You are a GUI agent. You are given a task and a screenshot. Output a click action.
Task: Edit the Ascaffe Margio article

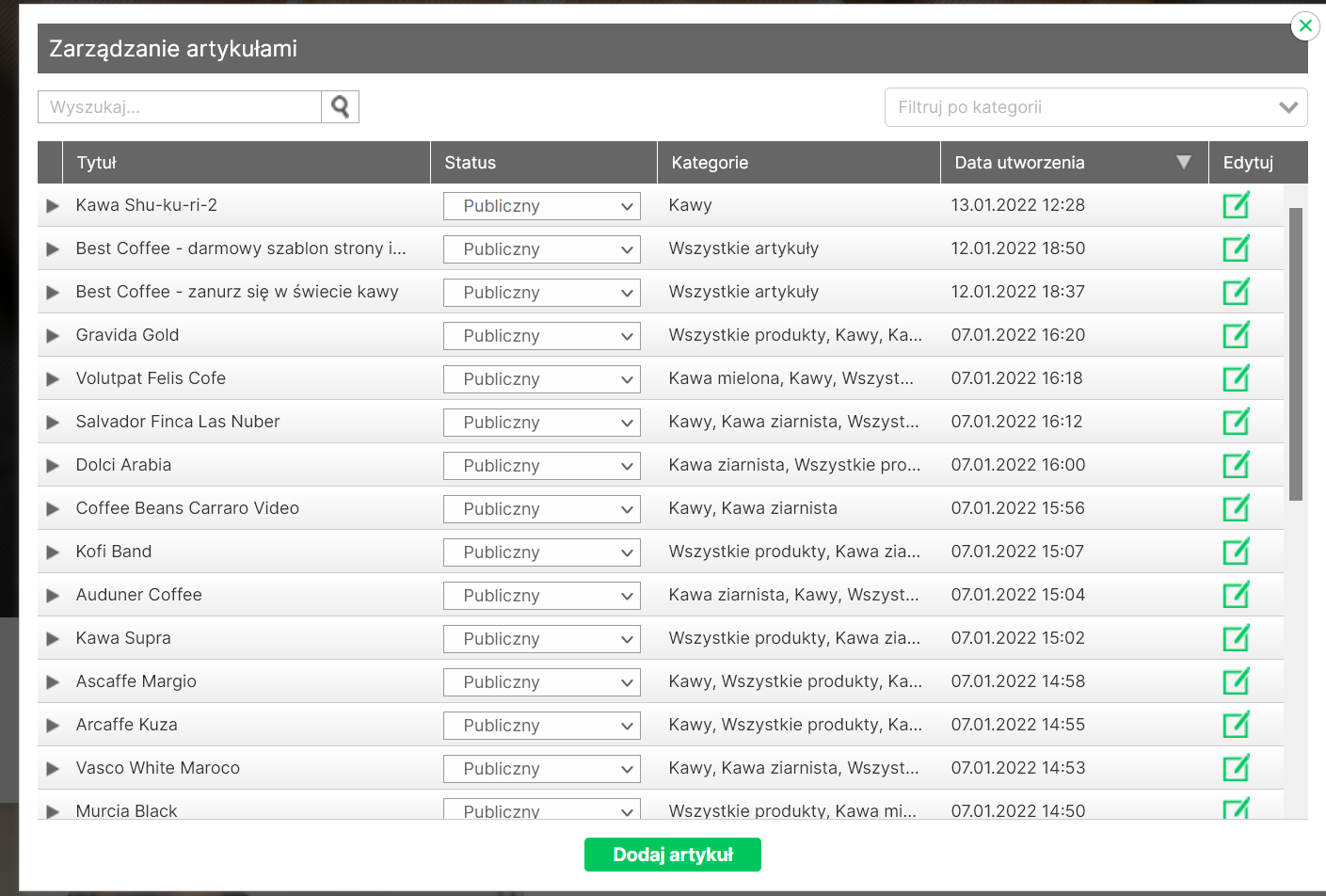1236,681
